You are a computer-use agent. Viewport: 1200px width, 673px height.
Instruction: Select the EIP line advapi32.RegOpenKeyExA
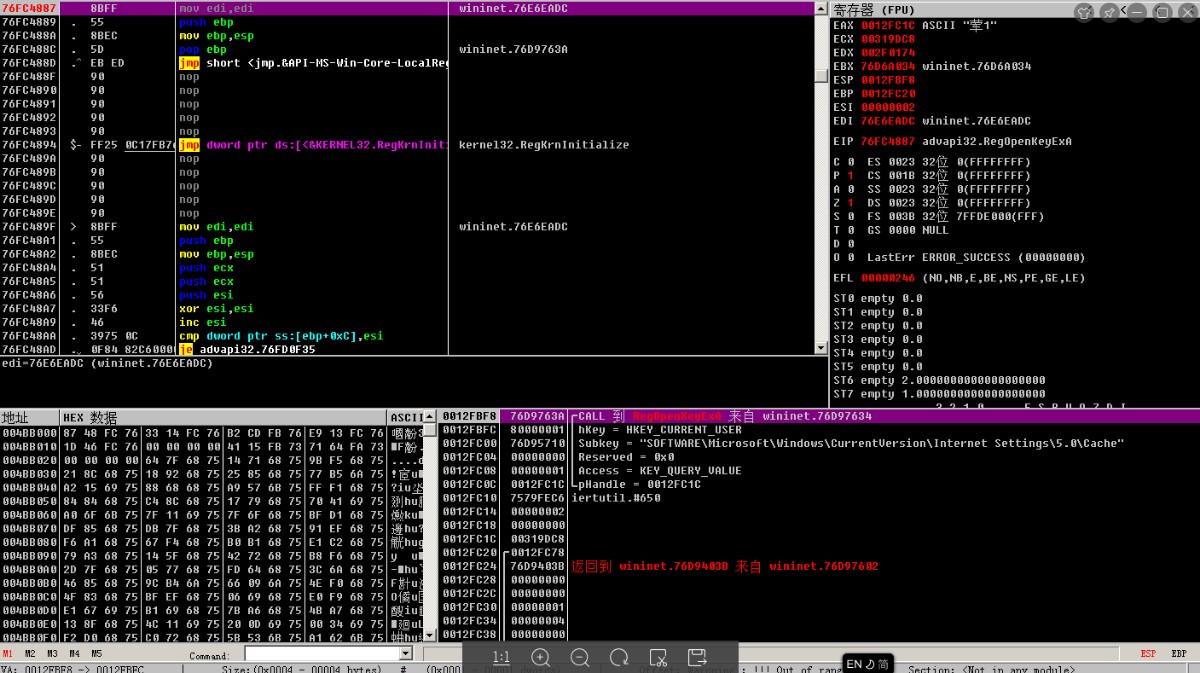tap(952, 142)
